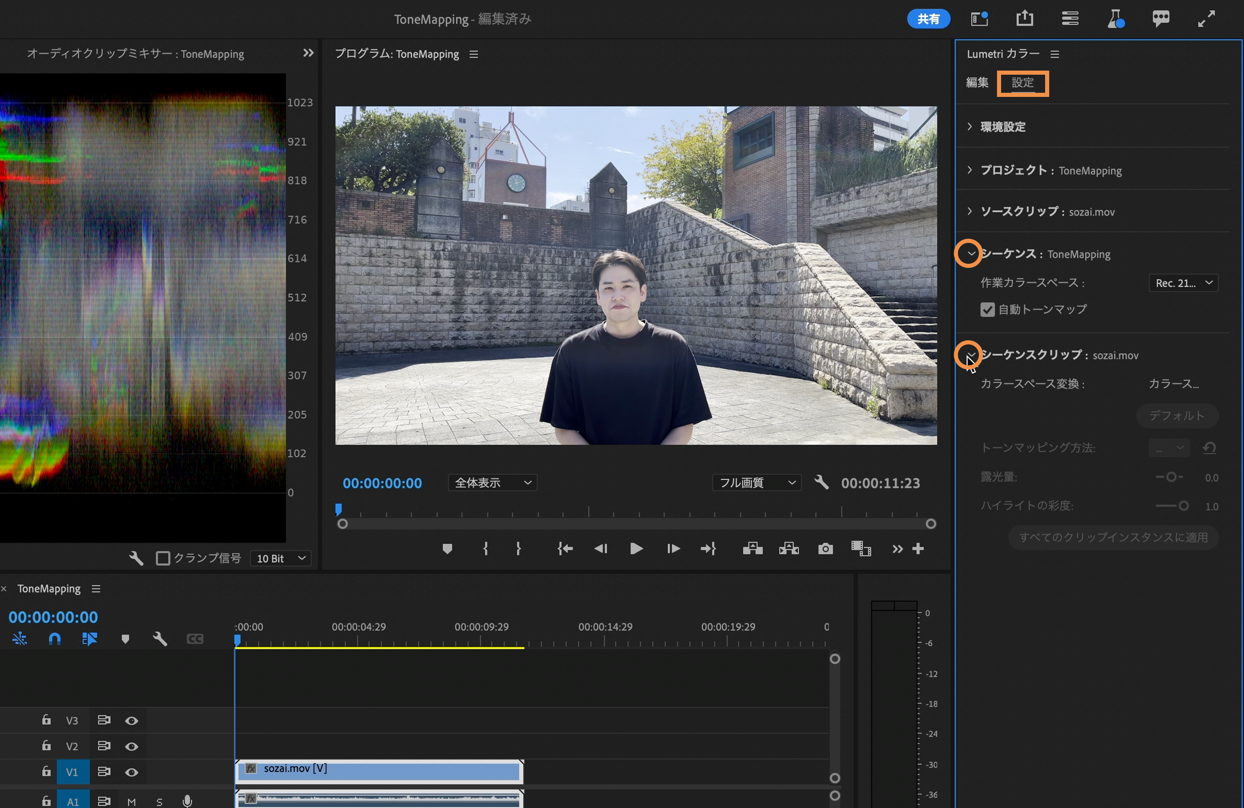Open the 作業カラースペース Rec. 21 dropdown

tap(1183, 283)
